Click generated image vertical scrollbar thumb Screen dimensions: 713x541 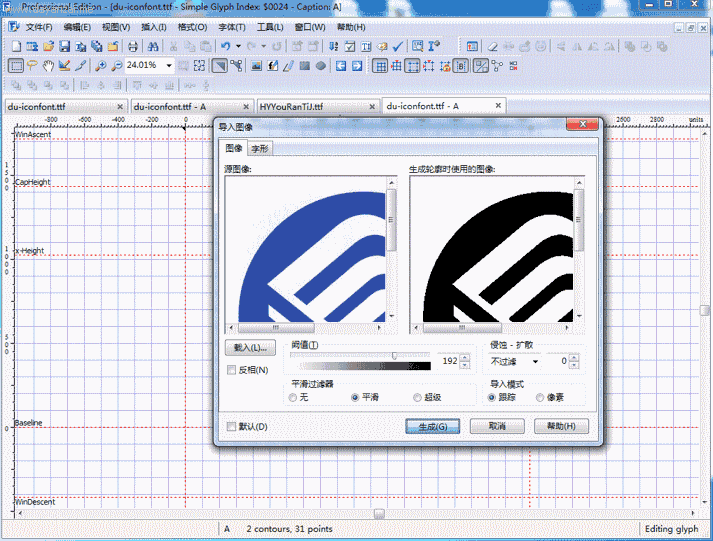pyautogui.click(x=579, y=220)
